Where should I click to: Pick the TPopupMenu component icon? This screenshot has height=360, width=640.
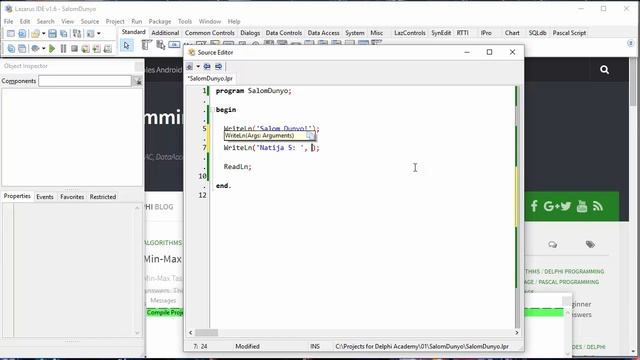click(x=160, y=45)
